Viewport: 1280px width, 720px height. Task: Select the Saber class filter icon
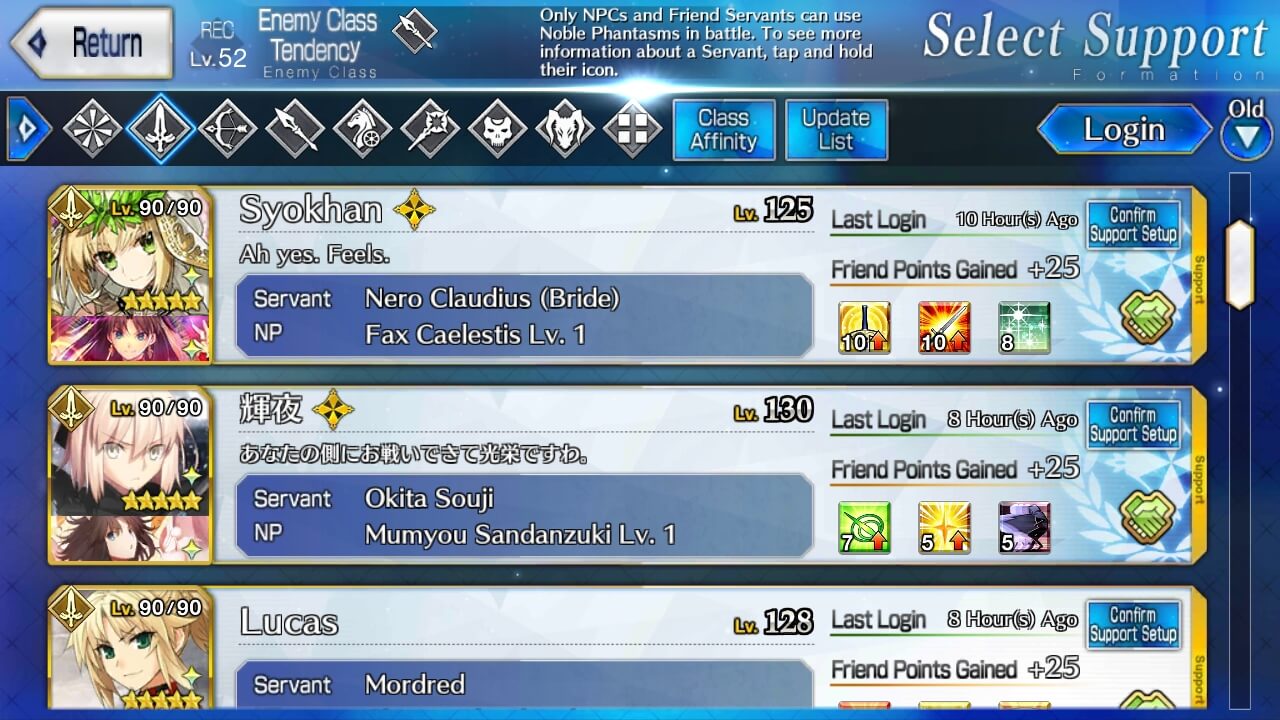click(x=160, y=129)
